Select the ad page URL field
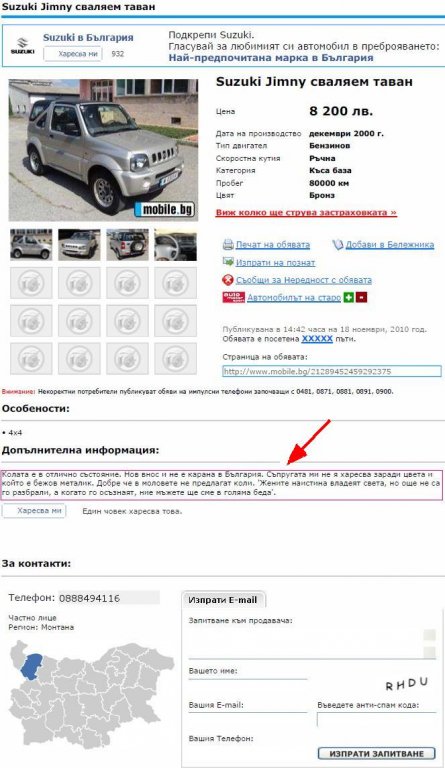 tap(331, 371)
